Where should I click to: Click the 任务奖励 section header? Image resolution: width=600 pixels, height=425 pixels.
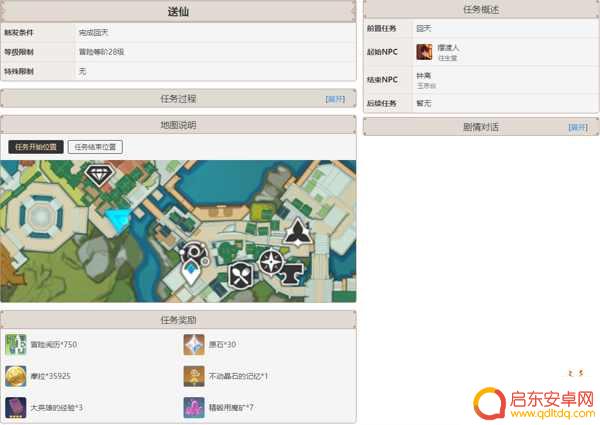(178, 320)
